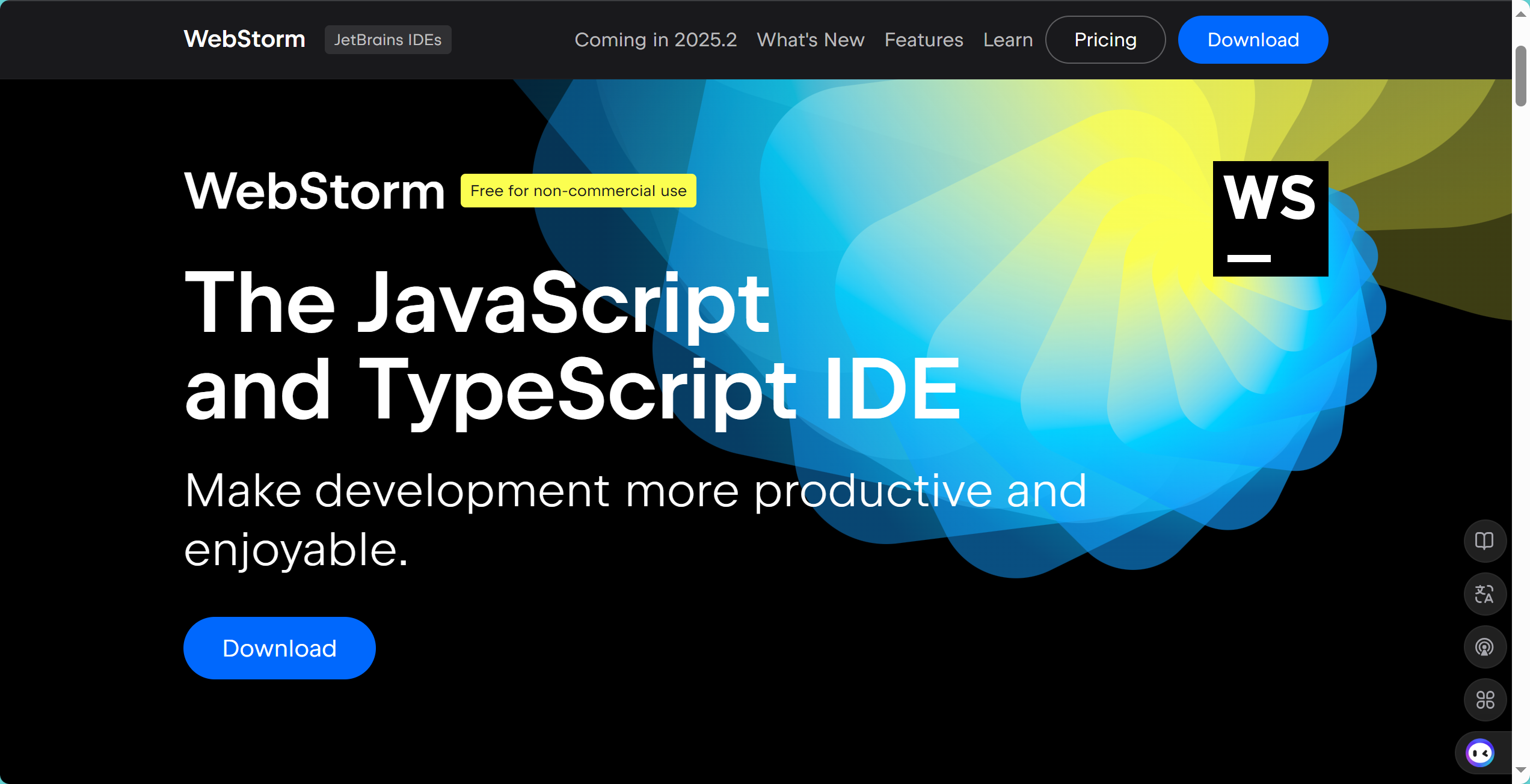The height and width of the screenshot is (784, 1530).
Task: Click the language translation icon
Action: tap(1484, 594)
